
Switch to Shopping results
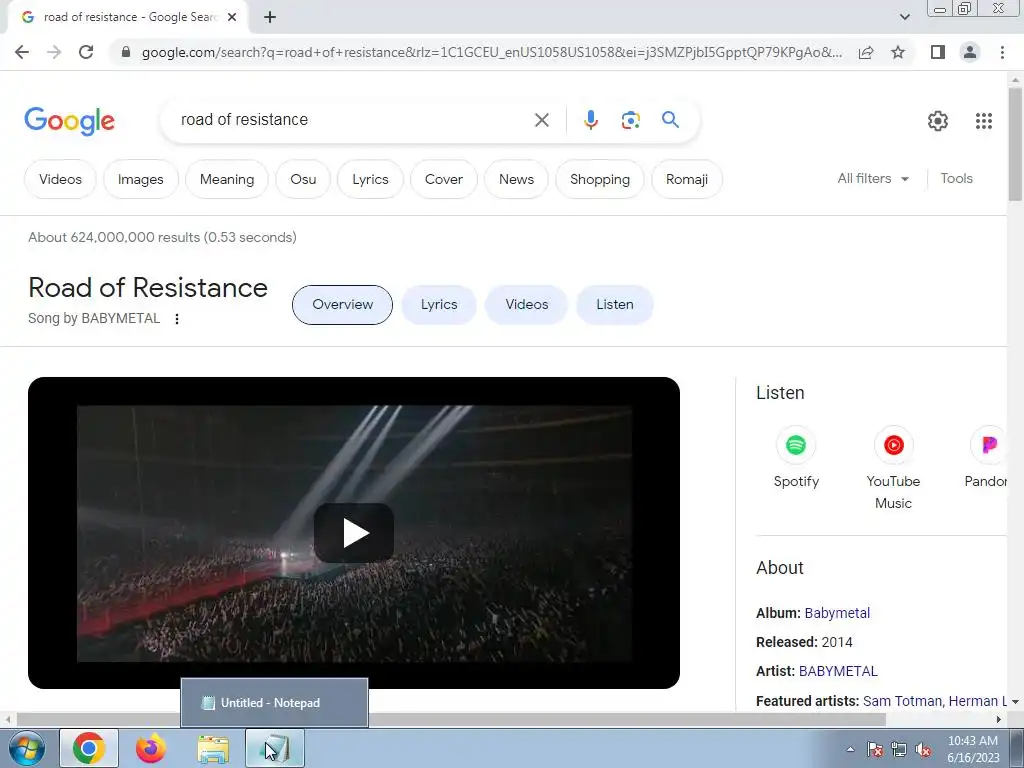[x=600, y=179]
